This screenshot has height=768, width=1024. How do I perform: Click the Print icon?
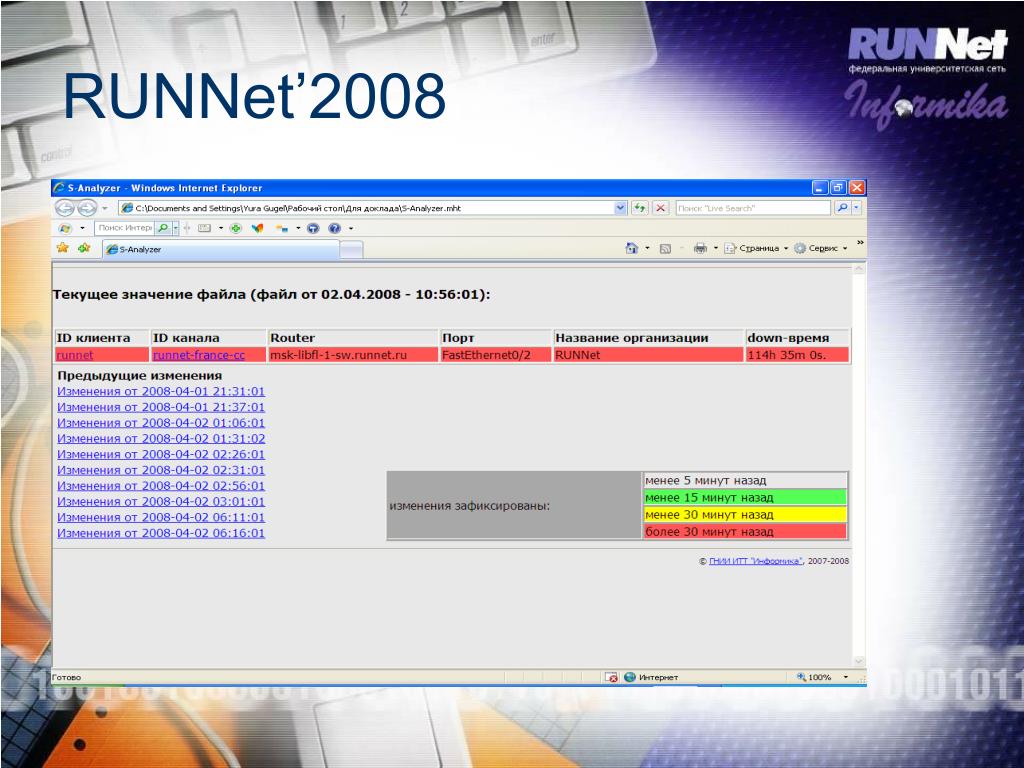700,248
